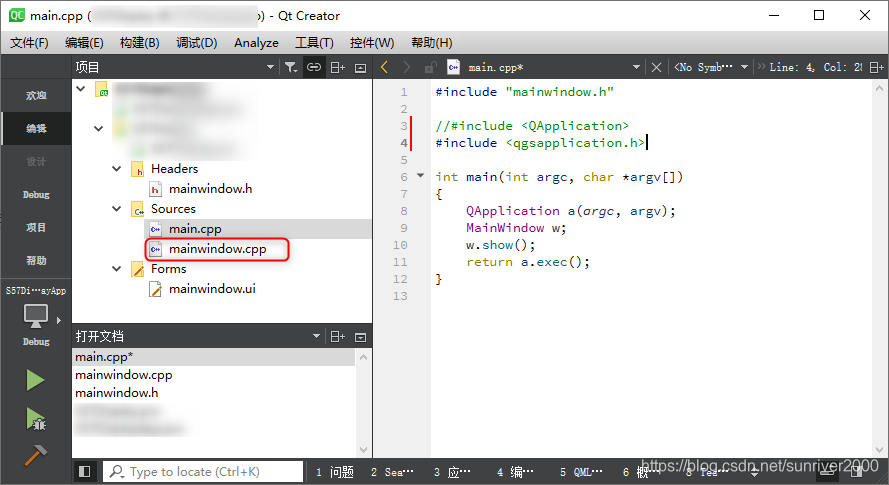Open the 4 Compile Output pane

coord(515,472)
